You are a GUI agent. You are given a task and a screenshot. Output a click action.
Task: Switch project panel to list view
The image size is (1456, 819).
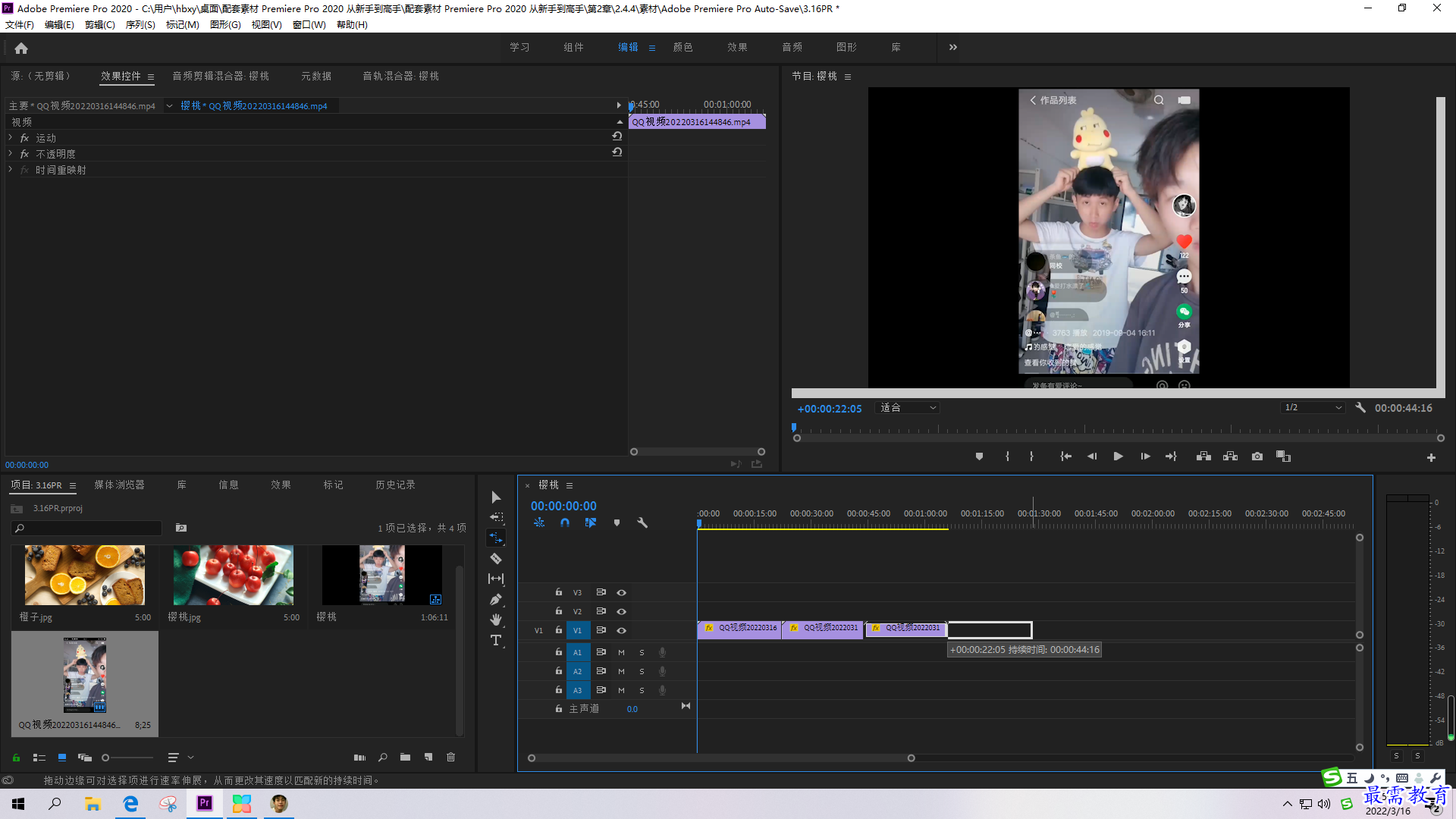[x=39, y=758]
